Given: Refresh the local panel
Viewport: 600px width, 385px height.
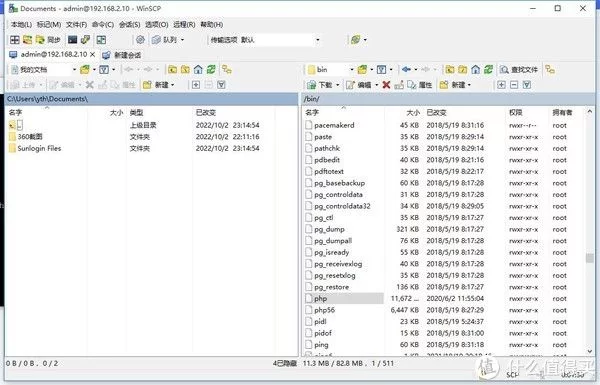Looking at the screenshot, I should tap(211, 70).
